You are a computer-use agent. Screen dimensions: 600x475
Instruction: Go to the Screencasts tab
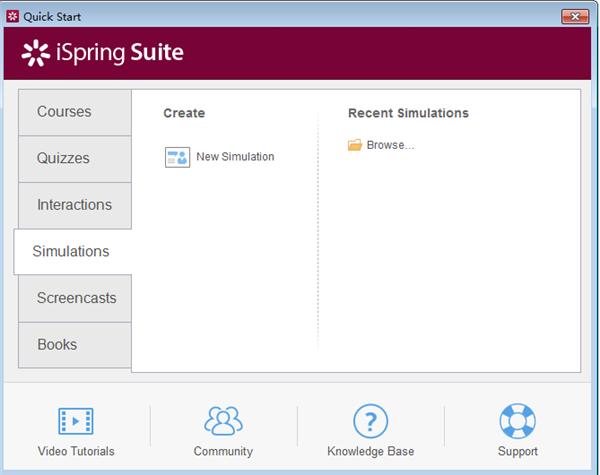(75, 299)
